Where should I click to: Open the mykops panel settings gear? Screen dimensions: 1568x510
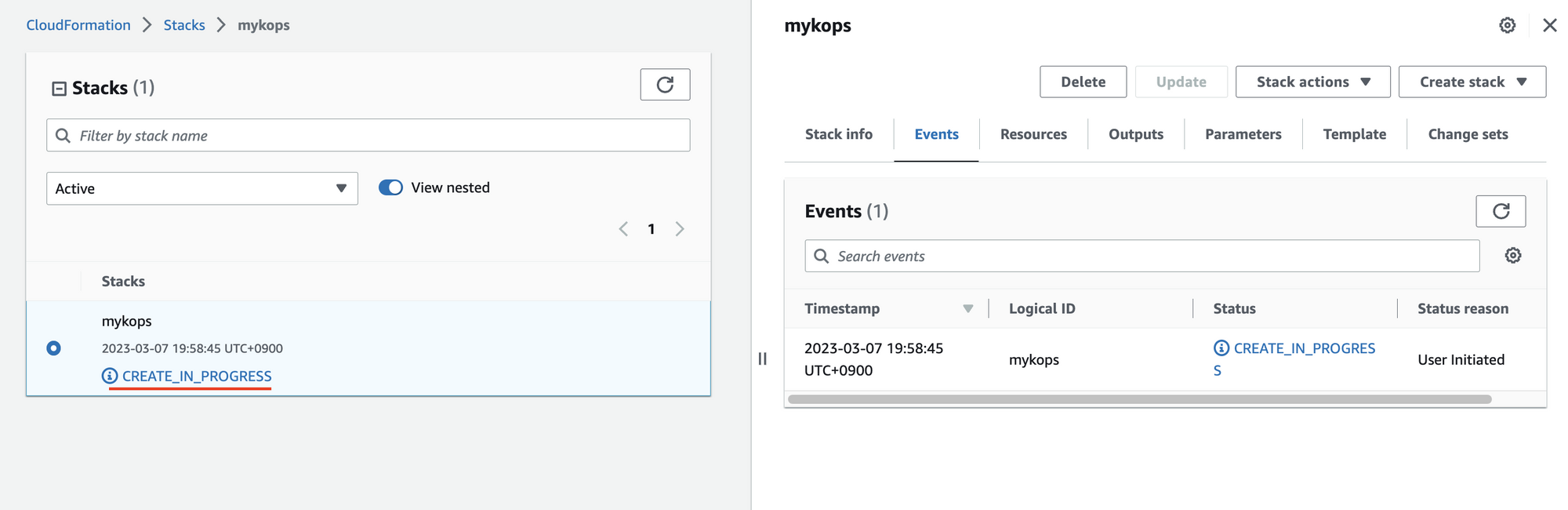pos(1507,25)
